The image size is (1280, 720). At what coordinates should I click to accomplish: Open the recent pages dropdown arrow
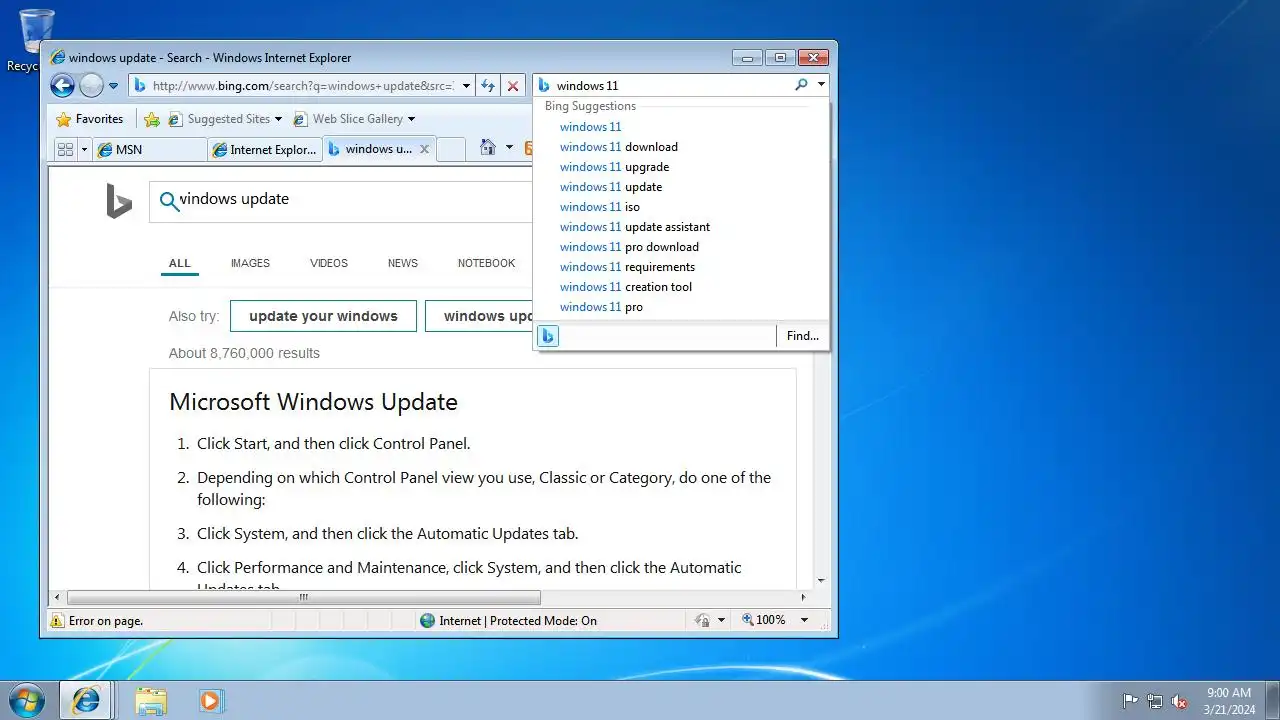[113, 86]
